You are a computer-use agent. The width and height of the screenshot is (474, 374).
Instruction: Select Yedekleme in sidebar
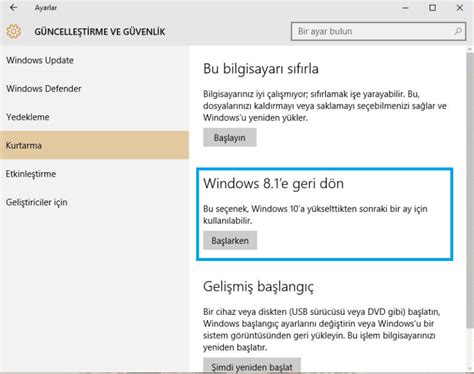(x=28, y=117)
